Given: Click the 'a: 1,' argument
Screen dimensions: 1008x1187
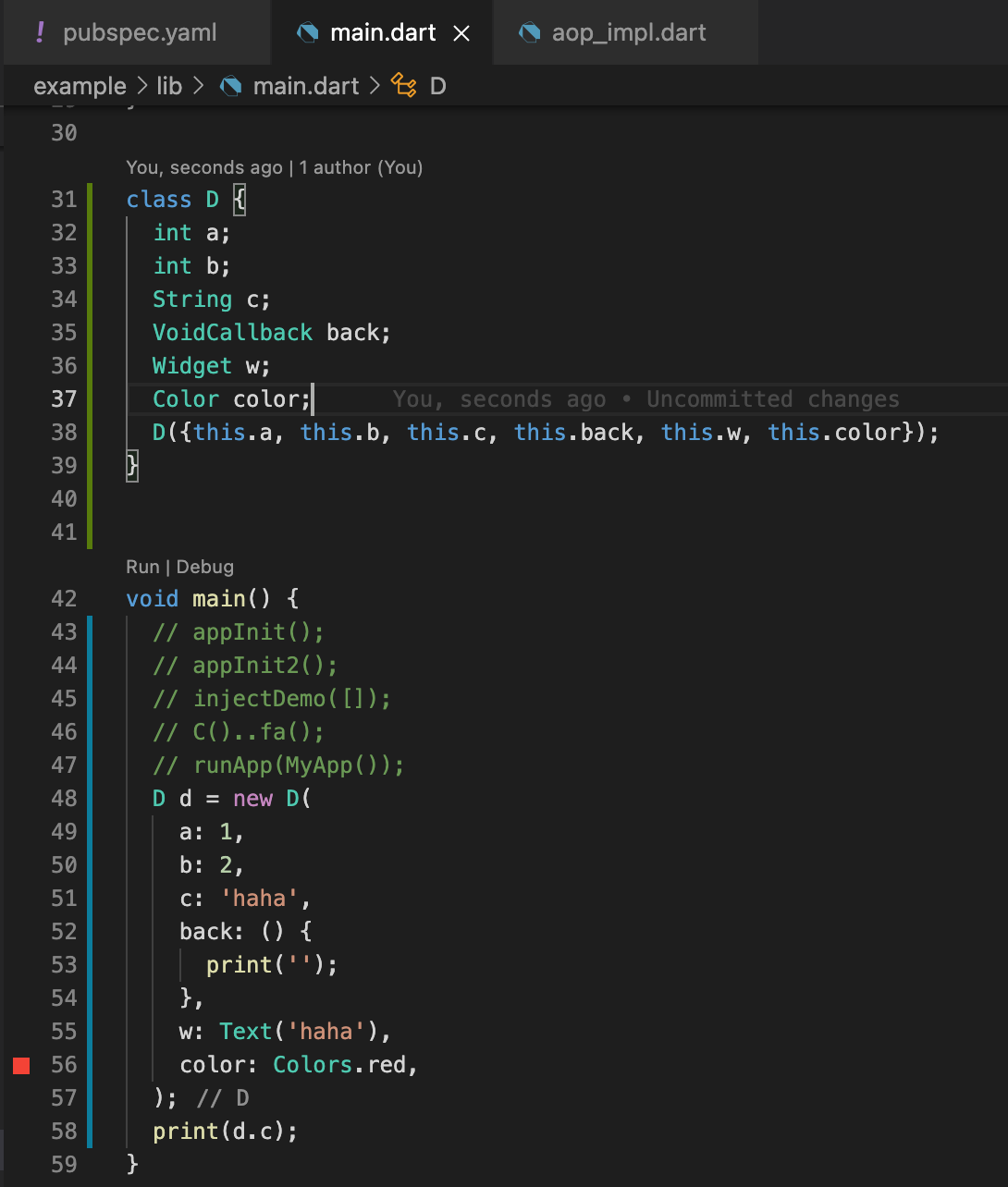Looking at the screenshot, I should tap(212, 832).
